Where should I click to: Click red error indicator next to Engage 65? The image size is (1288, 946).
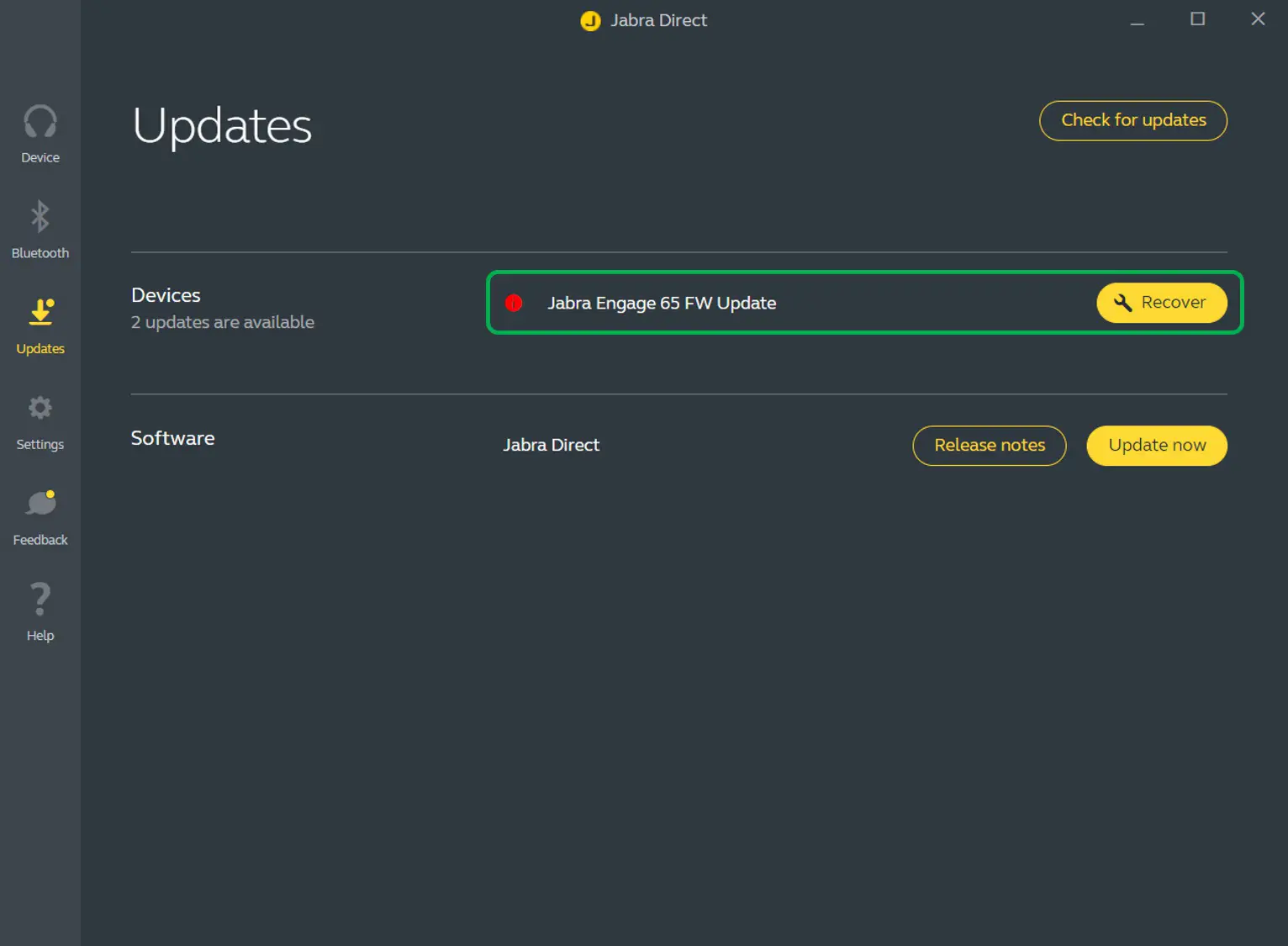pyautogui.click(x=514, y=303)
